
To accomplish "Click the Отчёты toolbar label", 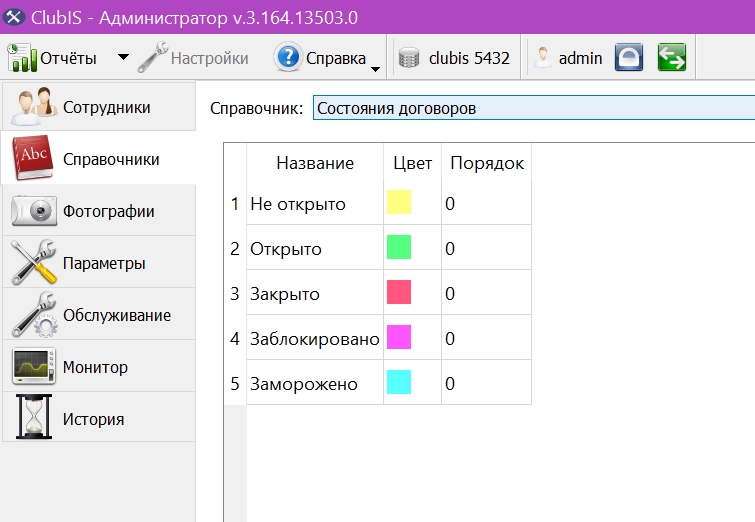I will click(x=68, y=58).
